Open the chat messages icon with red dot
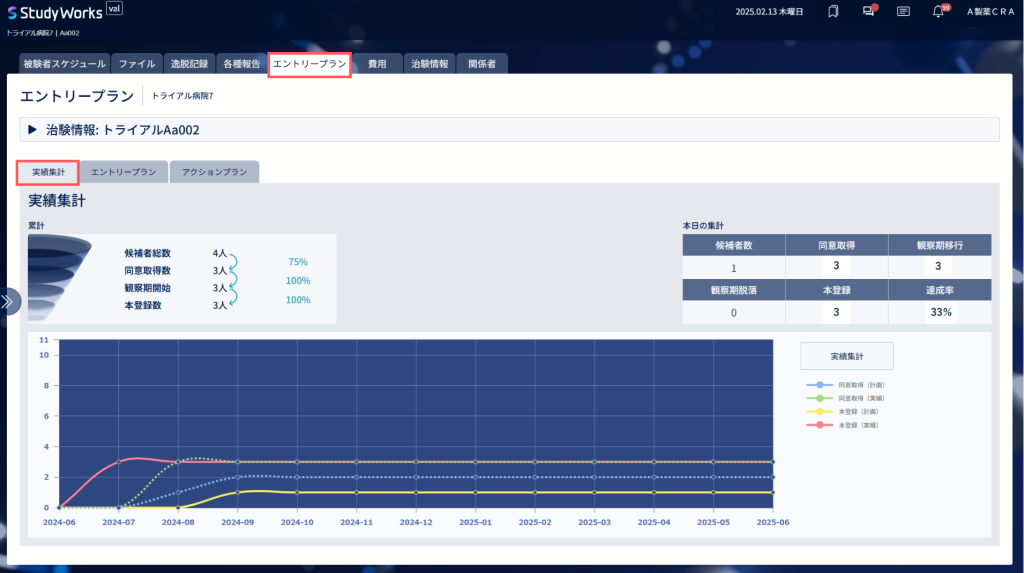 [x=869, y=11]
